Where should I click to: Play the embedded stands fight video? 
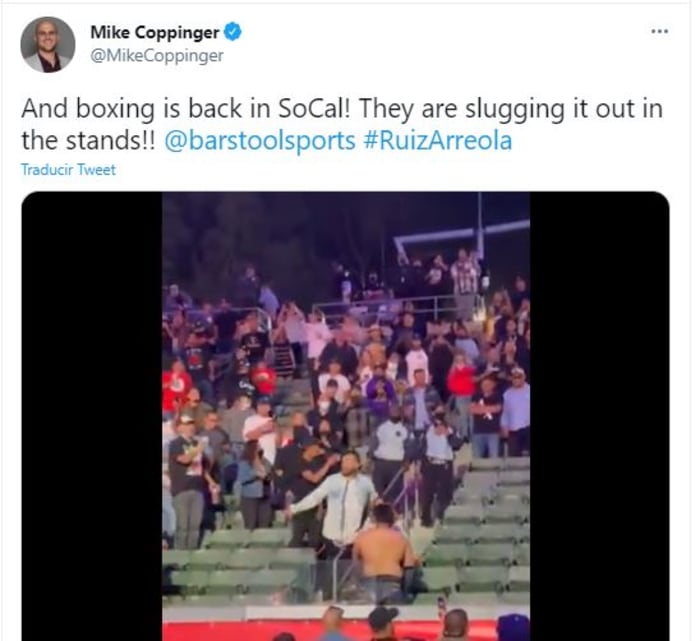tap(346, 416)
